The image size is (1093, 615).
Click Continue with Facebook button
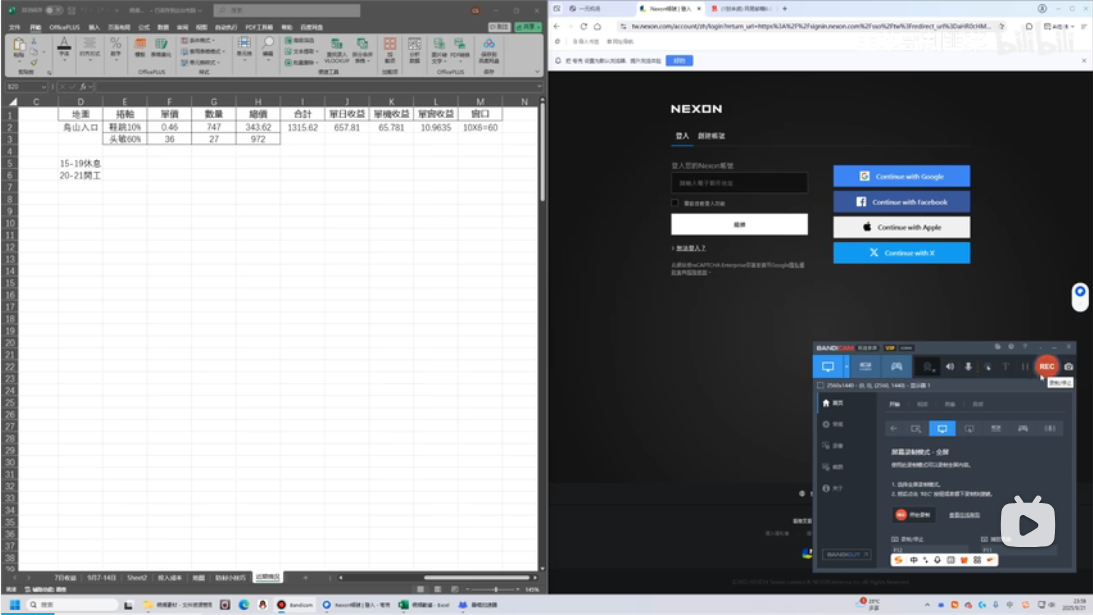[x=901, y=202]
